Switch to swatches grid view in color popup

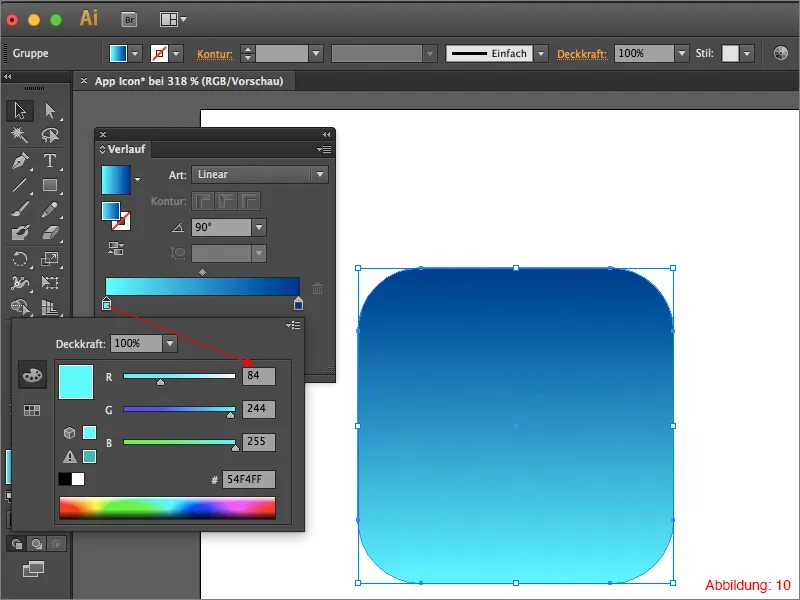(32, 410)
